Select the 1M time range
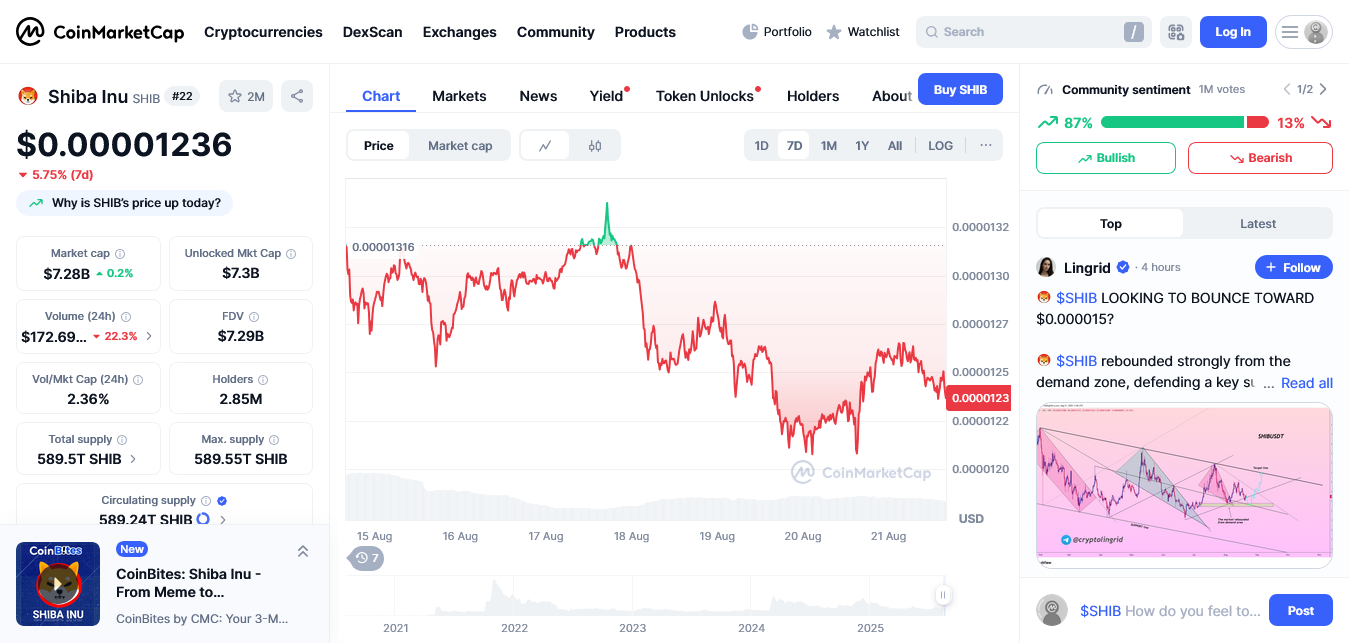This screenshot has height=643, width=1349. point(829,146)
